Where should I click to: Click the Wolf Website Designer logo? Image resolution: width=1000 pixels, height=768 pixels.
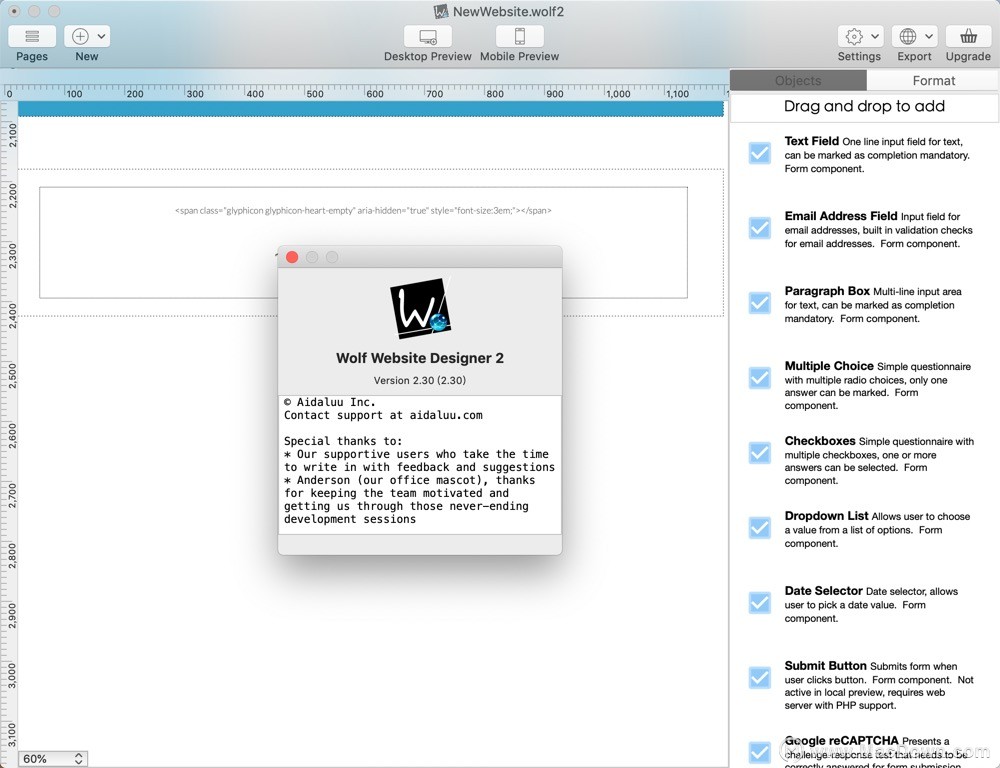[421, 307]
